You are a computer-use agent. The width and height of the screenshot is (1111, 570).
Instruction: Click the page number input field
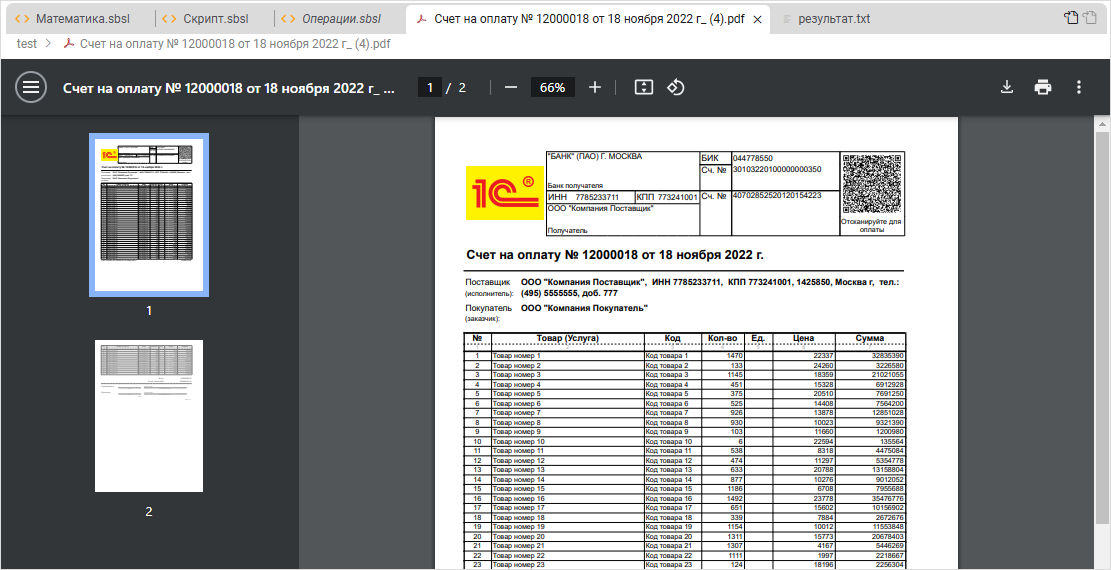click(x=430, y=87)
